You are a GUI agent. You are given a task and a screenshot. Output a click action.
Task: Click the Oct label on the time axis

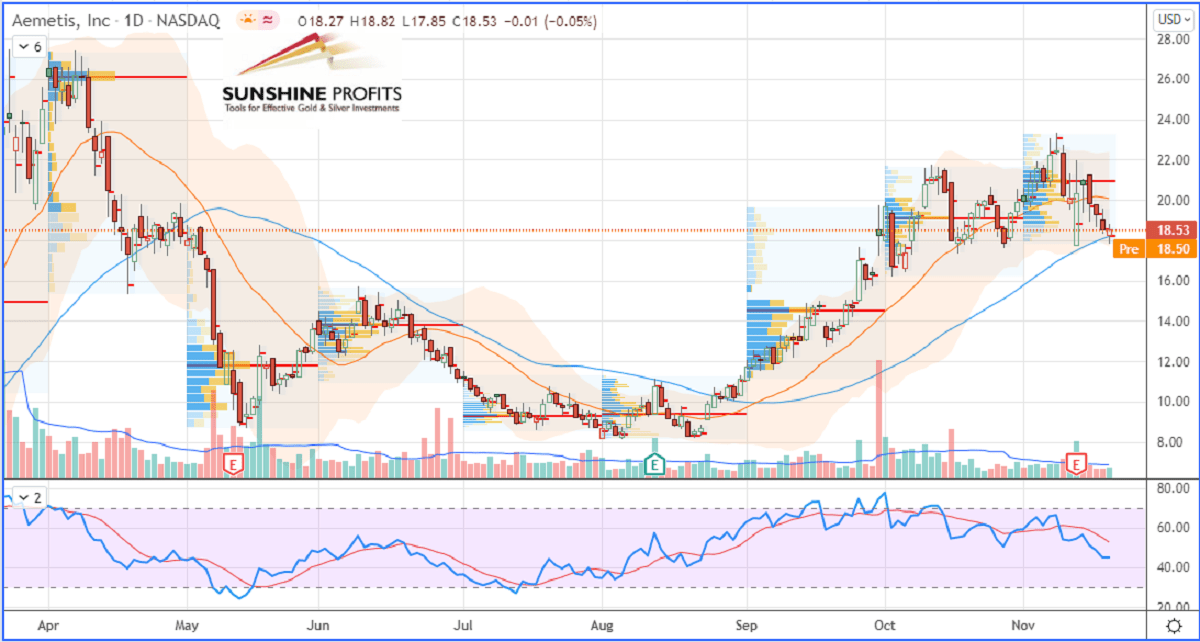(x=885, y=627)
